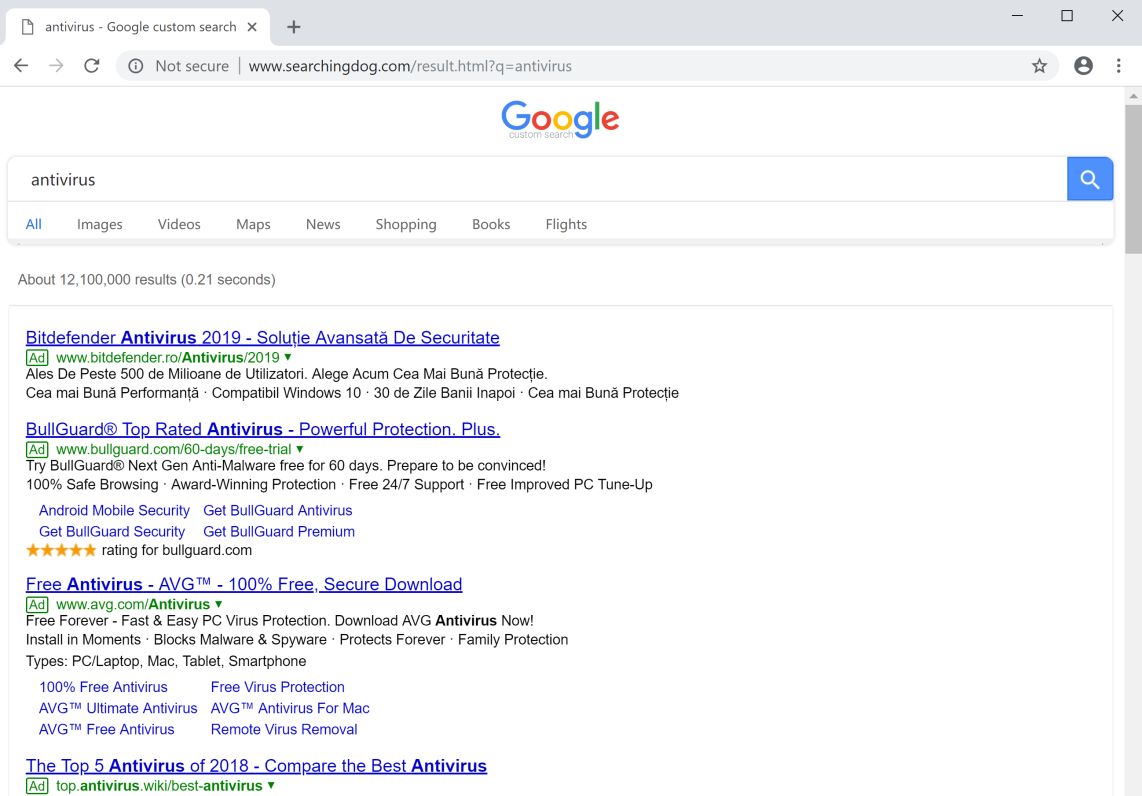
Task: Open Chrome's three-dot menu
Action: pos(1119,65)
